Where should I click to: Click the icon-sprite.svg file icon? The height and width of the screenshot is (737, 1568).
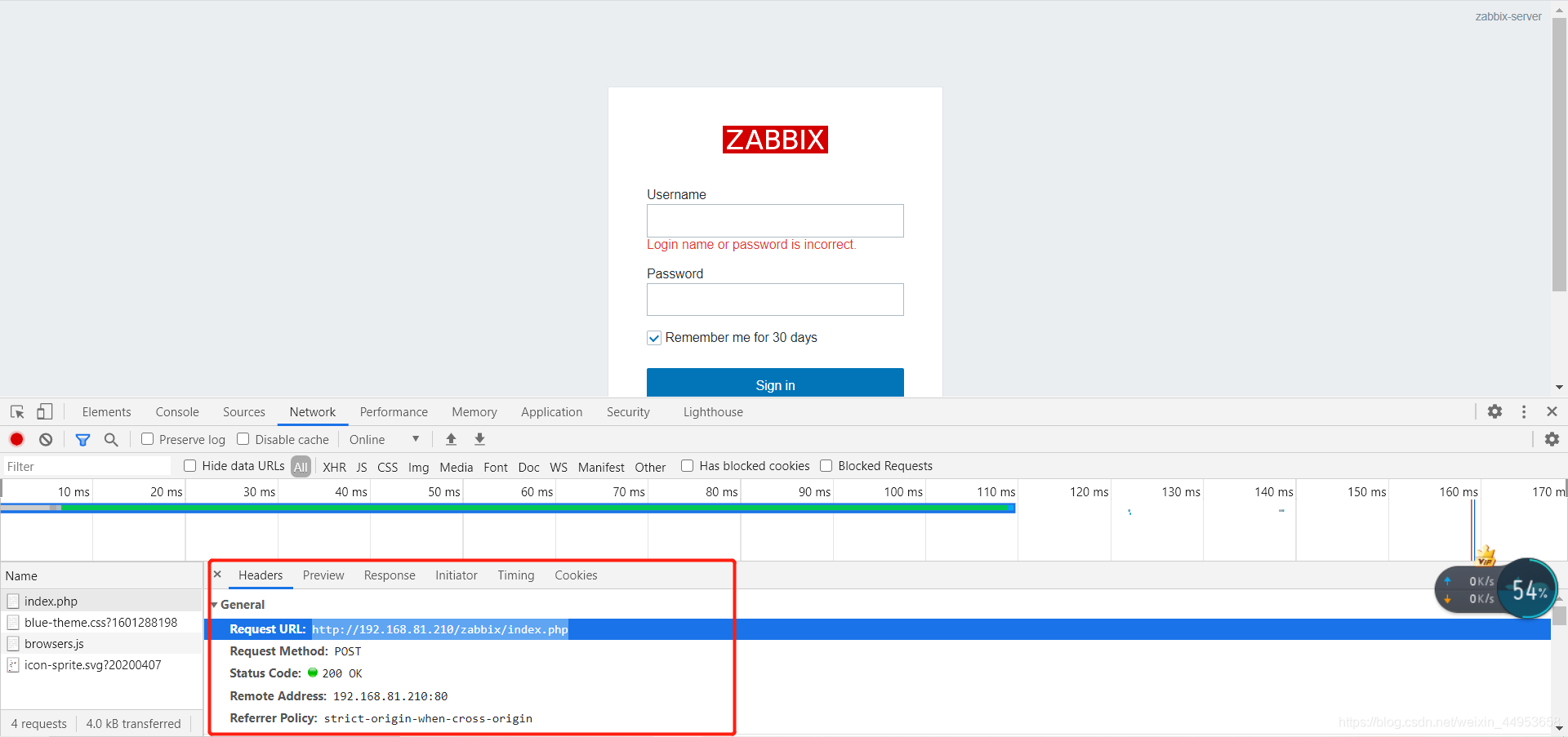click(x=13, y=665)
